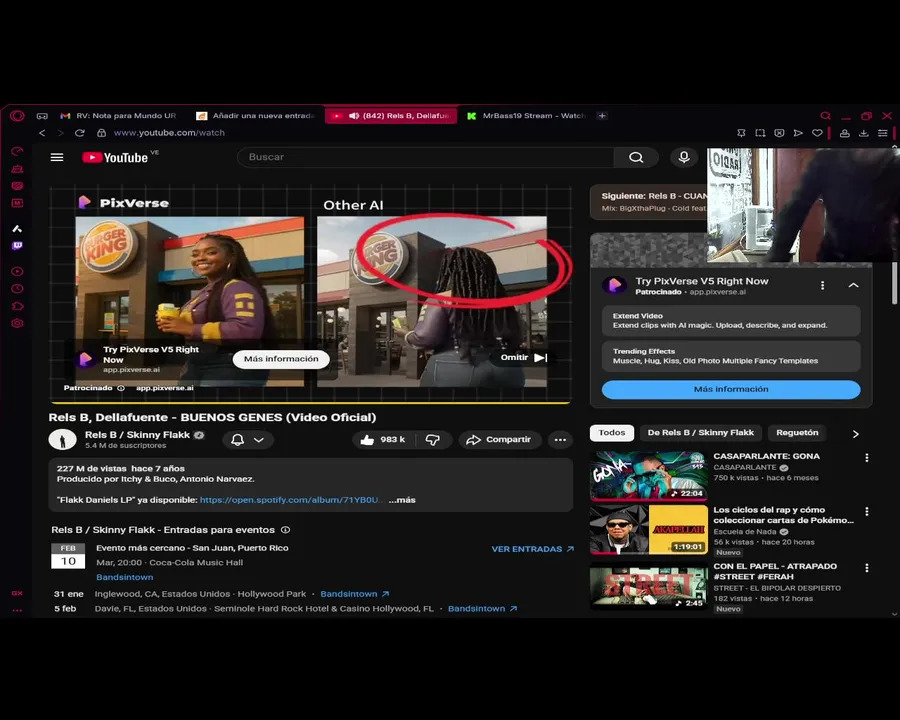Mute the playing YouTube tab speaker
The height and width of the screenshot is (720, 900).
pyautogui.click(x=354, y=115)
